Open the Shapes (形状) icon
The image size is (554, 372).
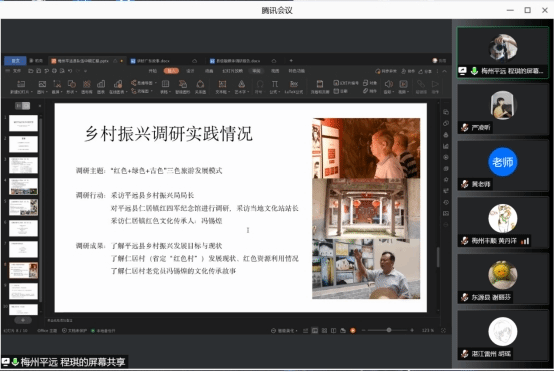[71, 84]
